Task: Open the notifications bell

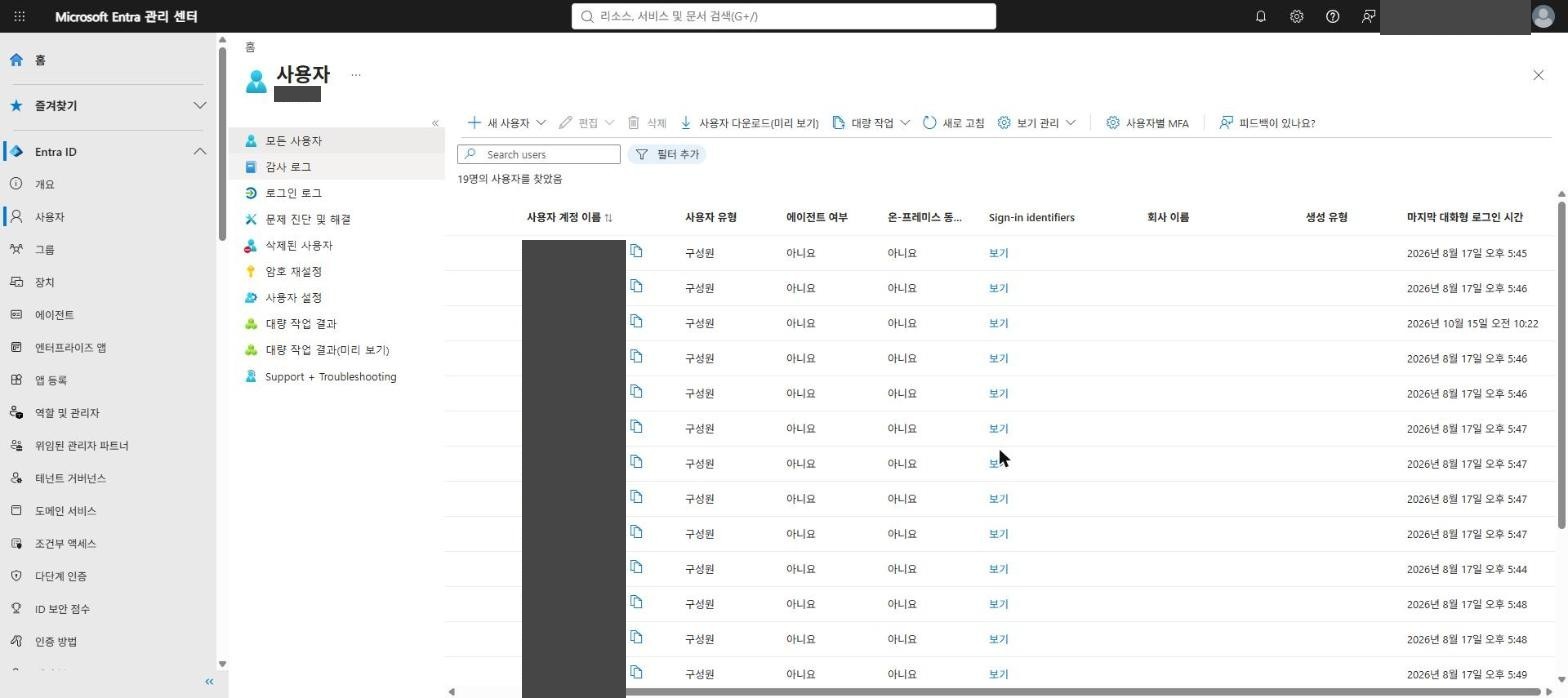Action: click(x=1260, y=17)
